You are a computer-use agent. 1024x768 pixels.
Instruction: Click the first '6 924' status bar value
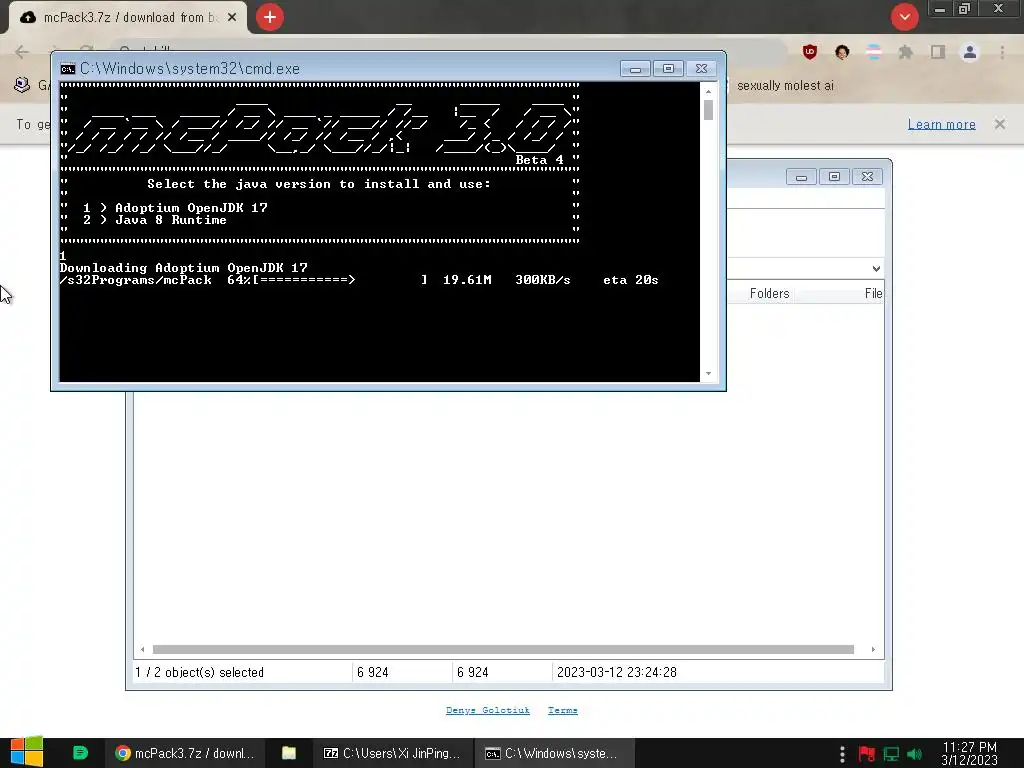point(373,673)
